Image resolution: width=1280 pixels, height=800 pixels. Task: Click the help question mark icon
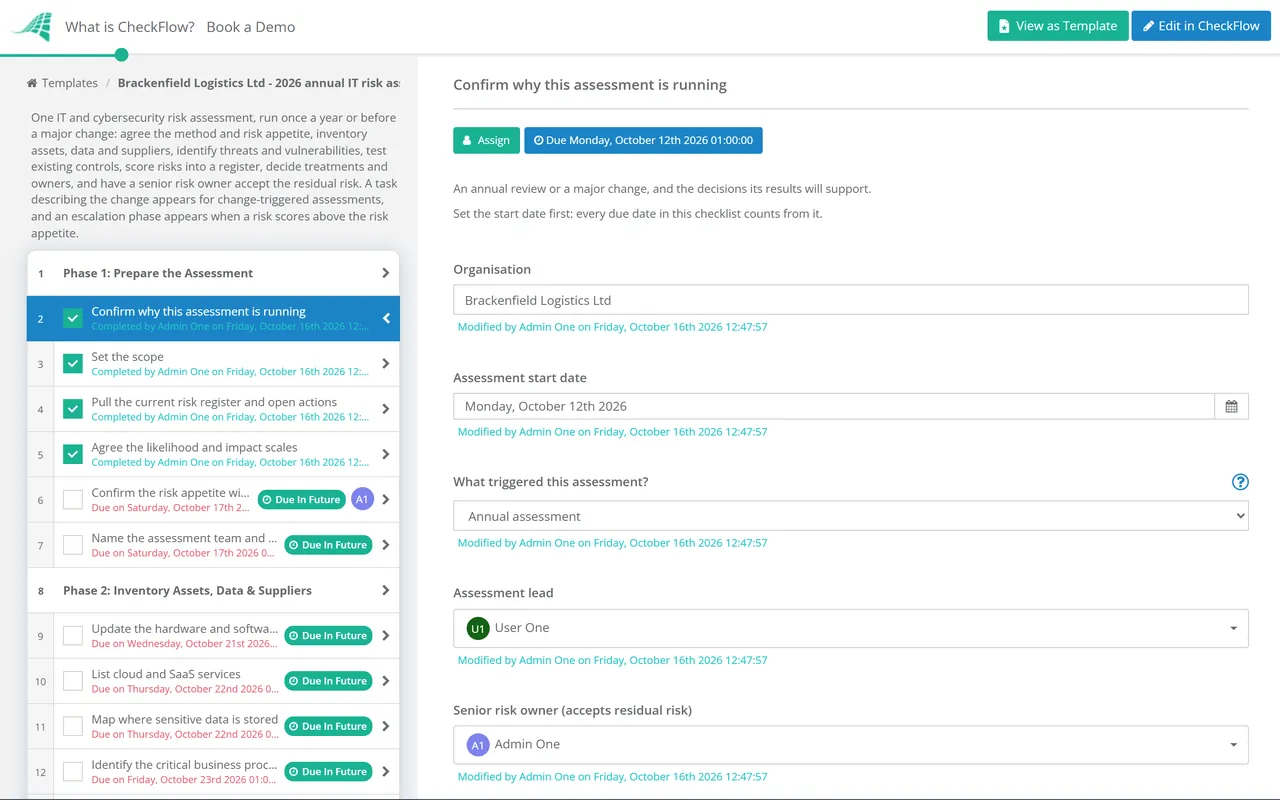(1240, 482)
